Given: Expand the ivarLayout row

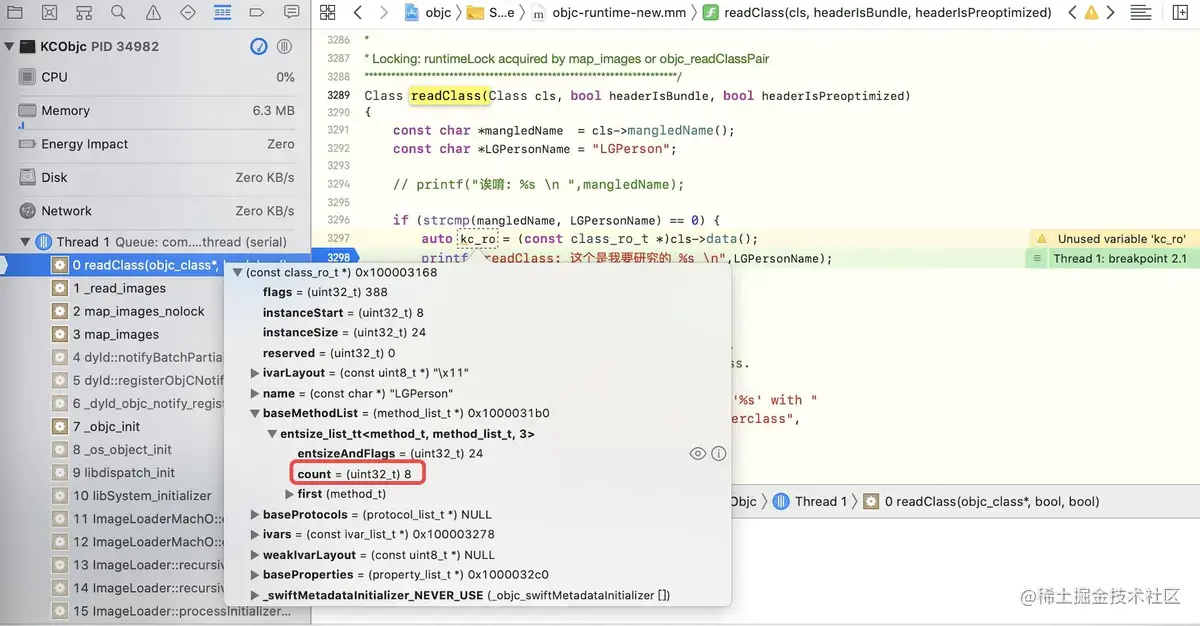Looking at the screenshot, I should pyautogui.click(x=255, y=373).
